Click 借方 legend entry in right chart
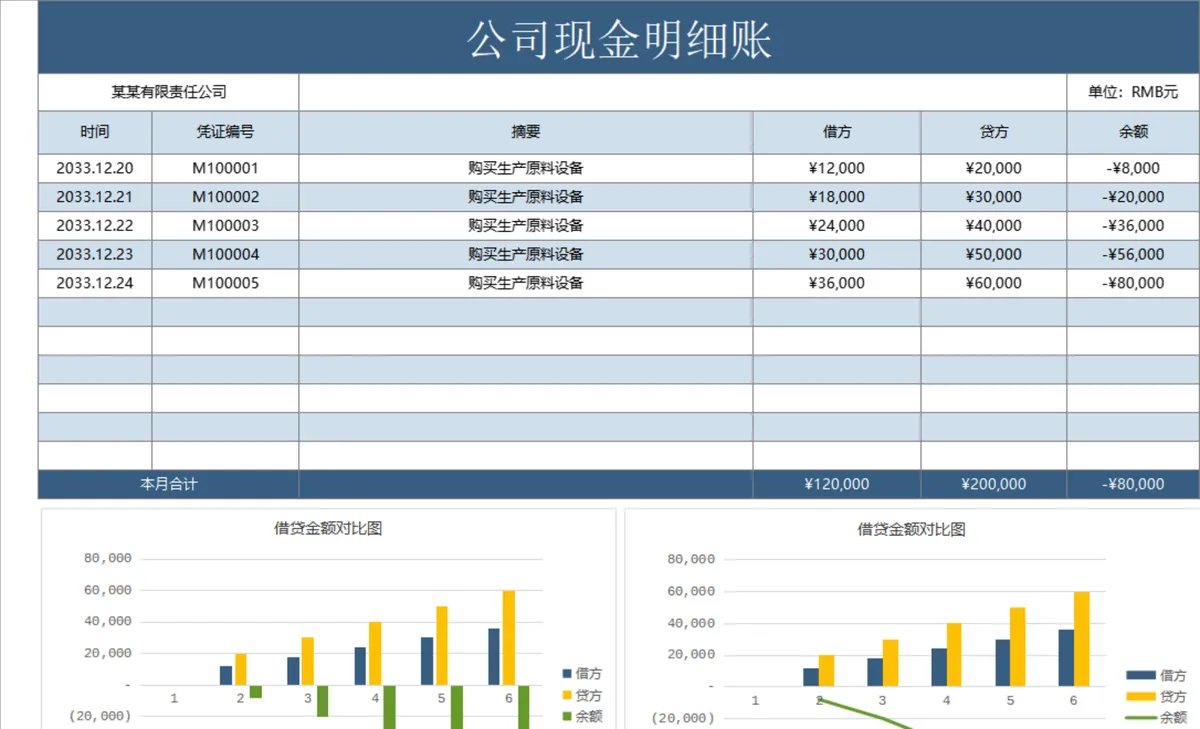Screen dimensions: 1200x729 (1157, 675)
